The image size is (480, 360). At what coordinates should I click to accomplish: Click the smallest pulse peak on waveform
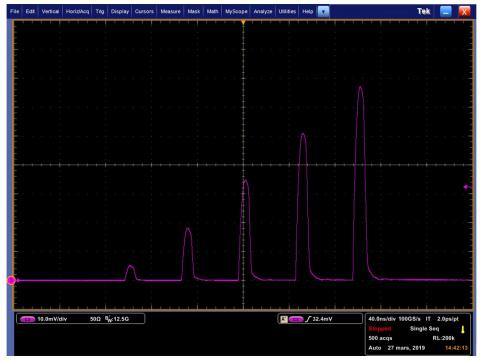point(130,266)
